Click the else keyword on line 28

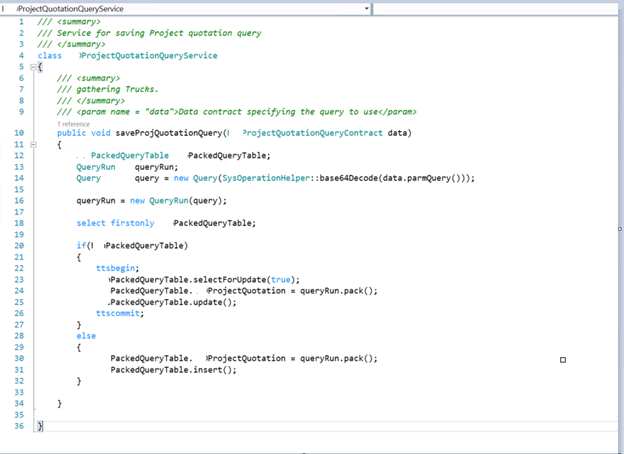coord(86,336)
